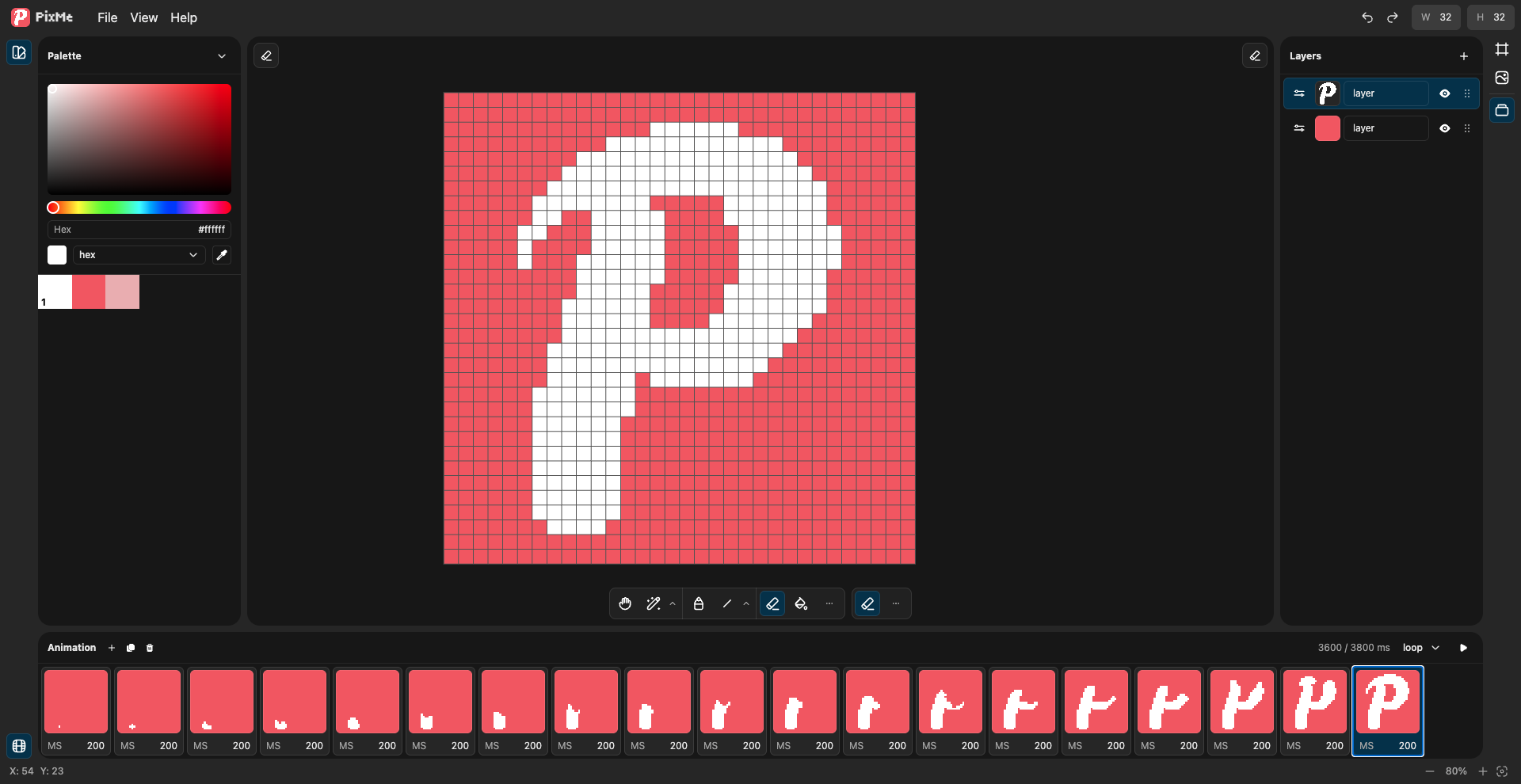Open ellipsis menu at toolbar's far right end
This screenshot has width=1521, height=784.
pos(896,603)
